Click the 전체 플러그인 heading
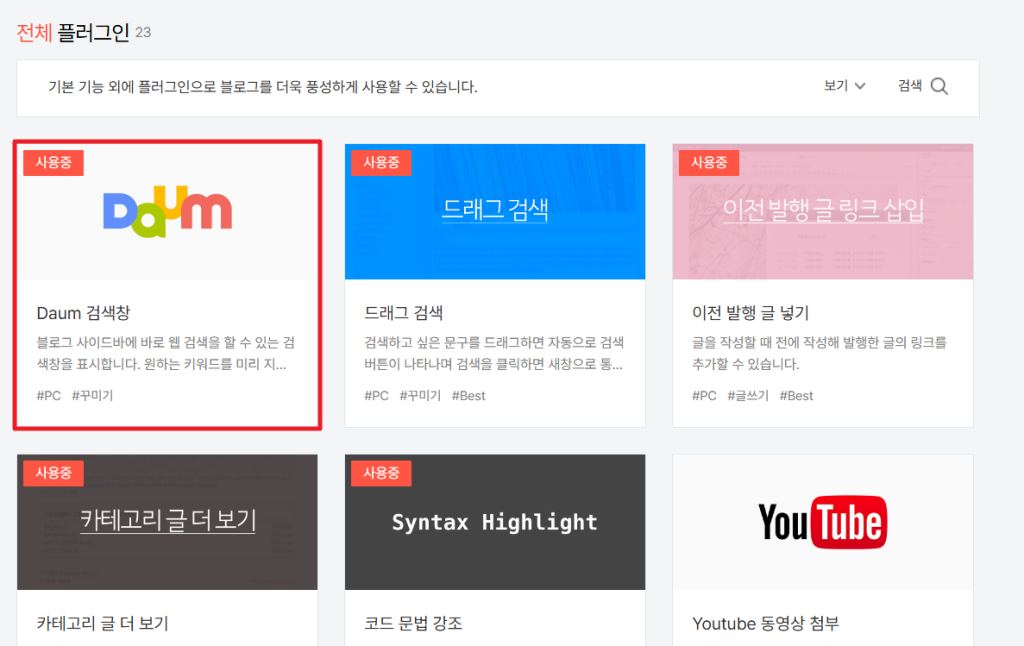 [x=73, y=33]
